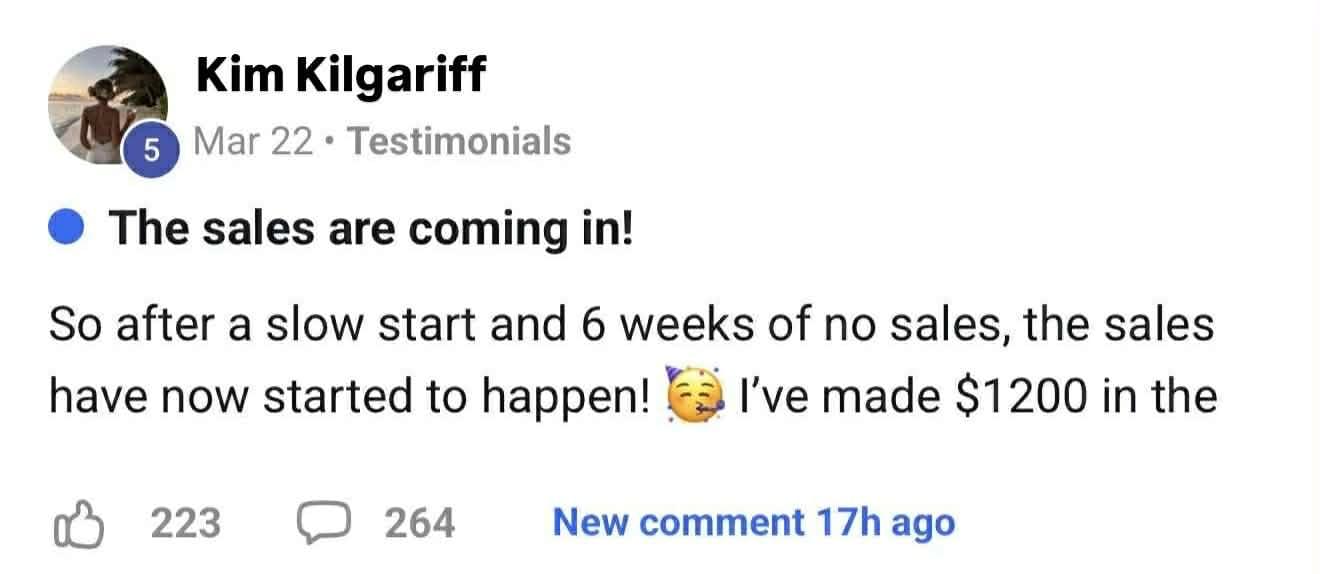Click the party face emoji in post
Image resolution: width=1320 pixels, height=574 pixels.
click(x=694, y=398)
